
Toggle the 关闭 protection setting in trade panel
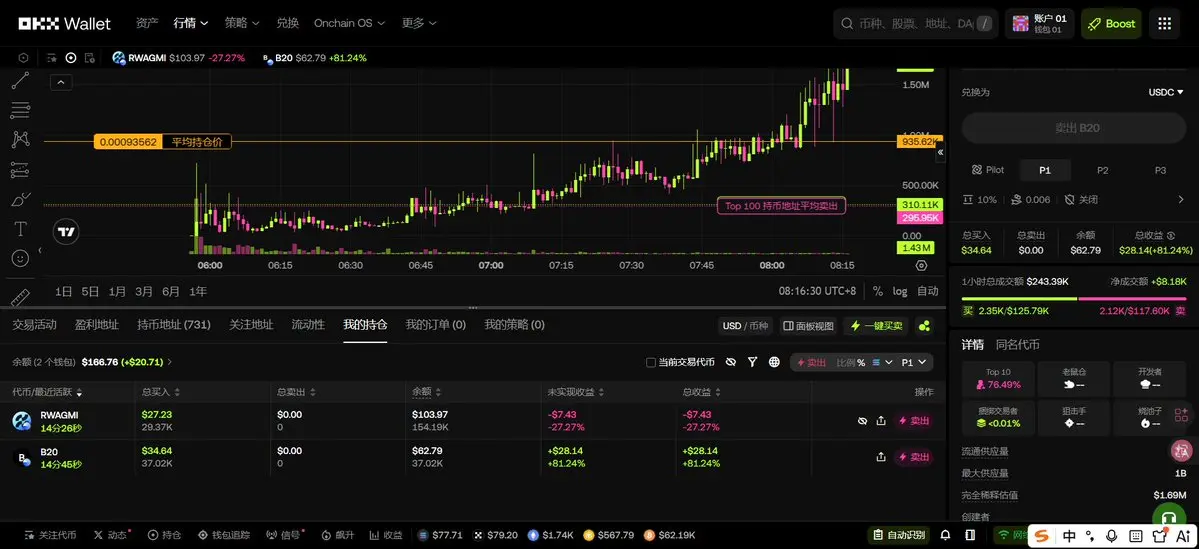(x=1081, y=200)
